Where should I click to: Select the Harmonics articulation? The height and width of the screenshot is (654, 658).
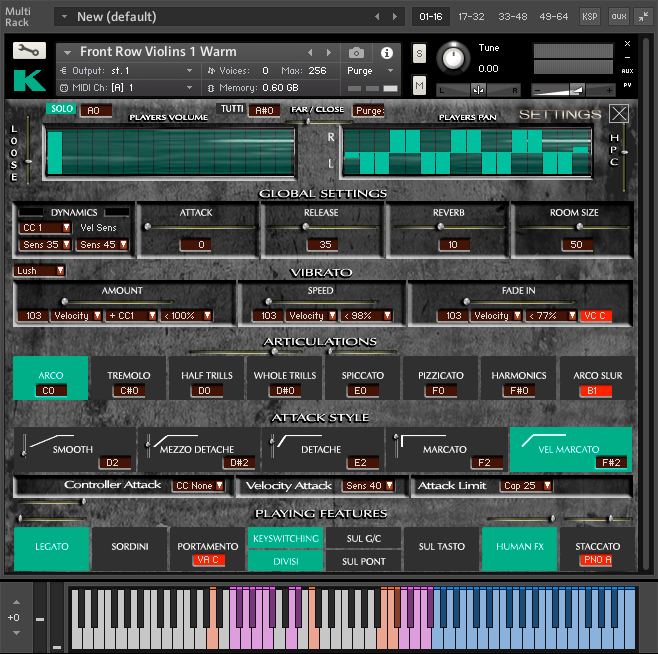(x=519, y=378)
